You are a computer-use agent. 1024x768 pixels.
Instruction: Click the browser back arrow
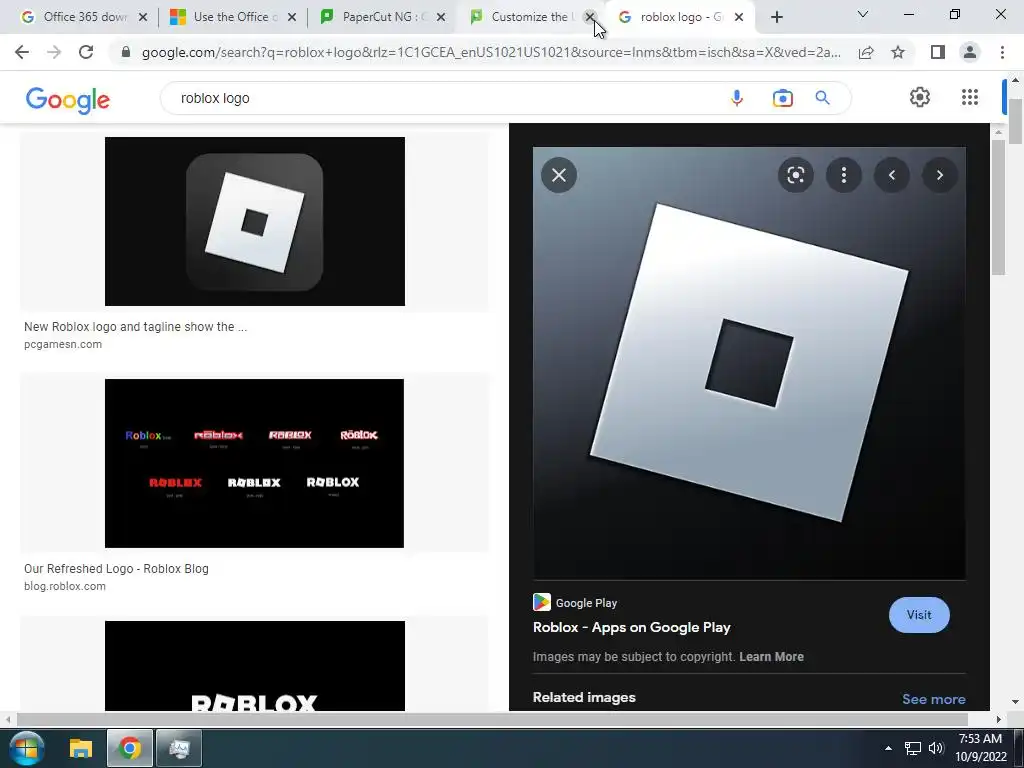22,52
